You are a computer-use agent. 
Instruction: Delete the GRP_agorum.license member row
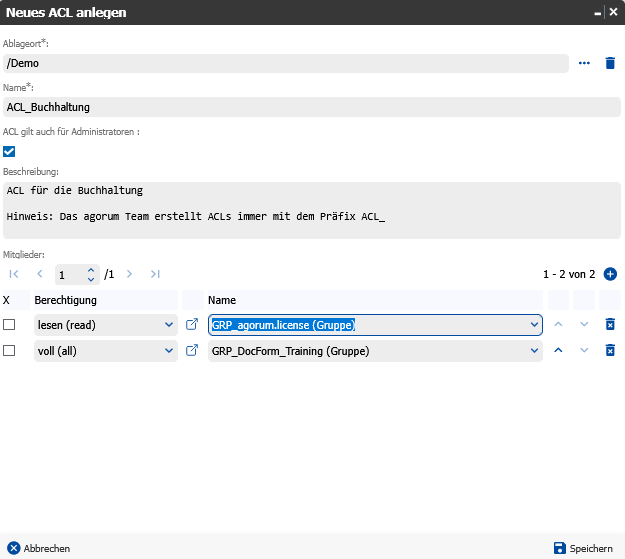click(x=610, y=325)
